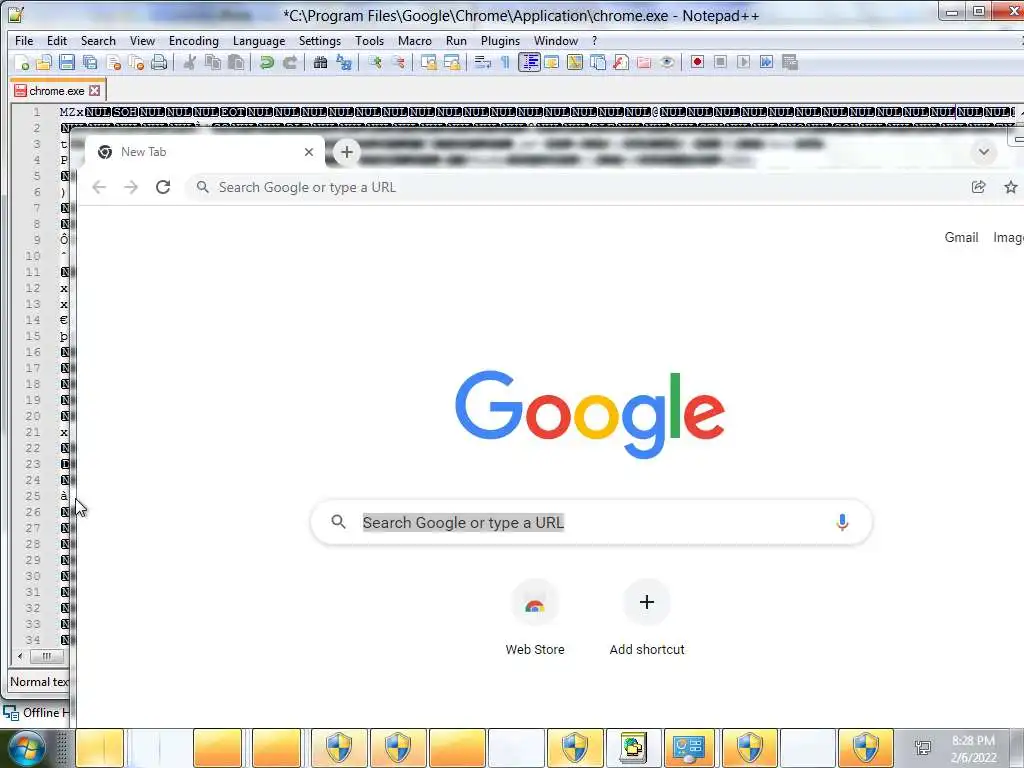The width and height of the screenshot is (1024, 768).
Task: Toggle Show All Characters pilcrow icon
Action: click(505, 62)
